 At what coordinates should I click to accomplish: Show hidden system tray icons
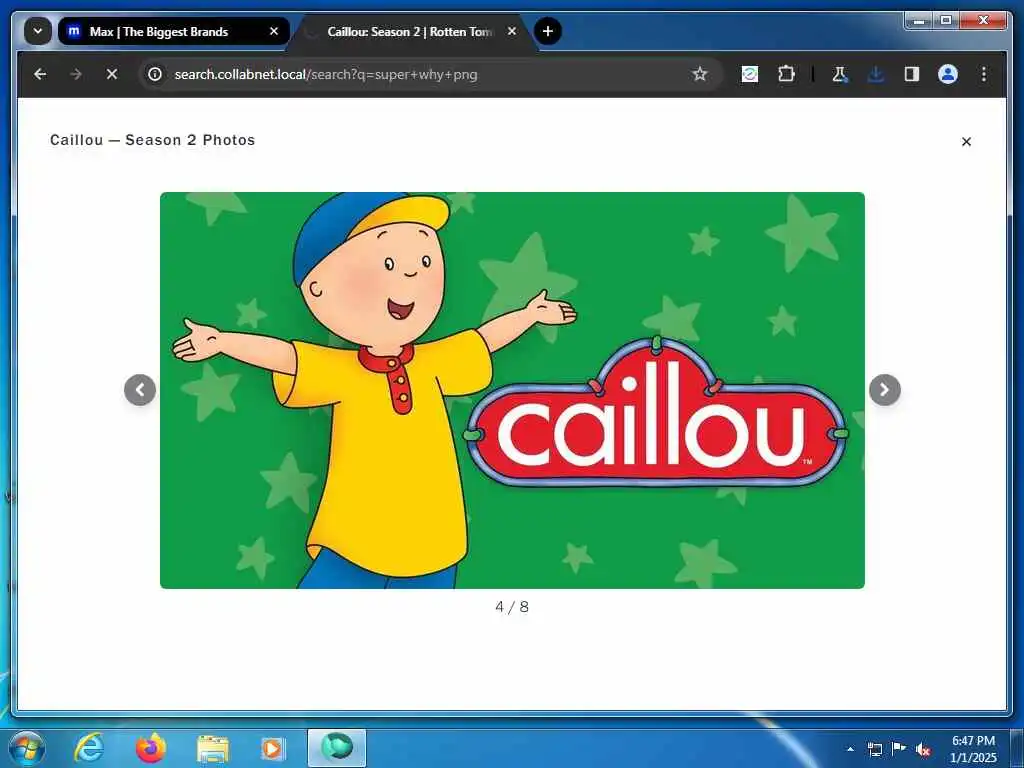pyautogui.click(x=850, y=749)
